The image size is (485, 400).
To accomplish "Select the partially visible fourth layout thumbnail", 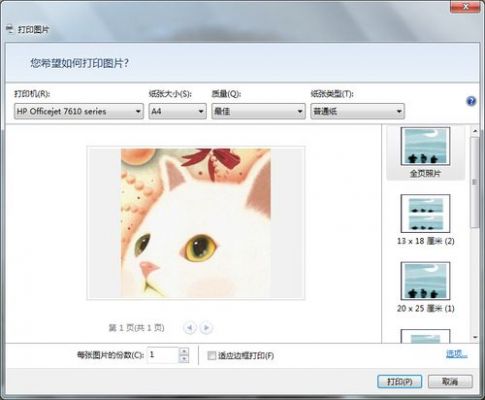I will pyautogui.click(x=425, y=336).
